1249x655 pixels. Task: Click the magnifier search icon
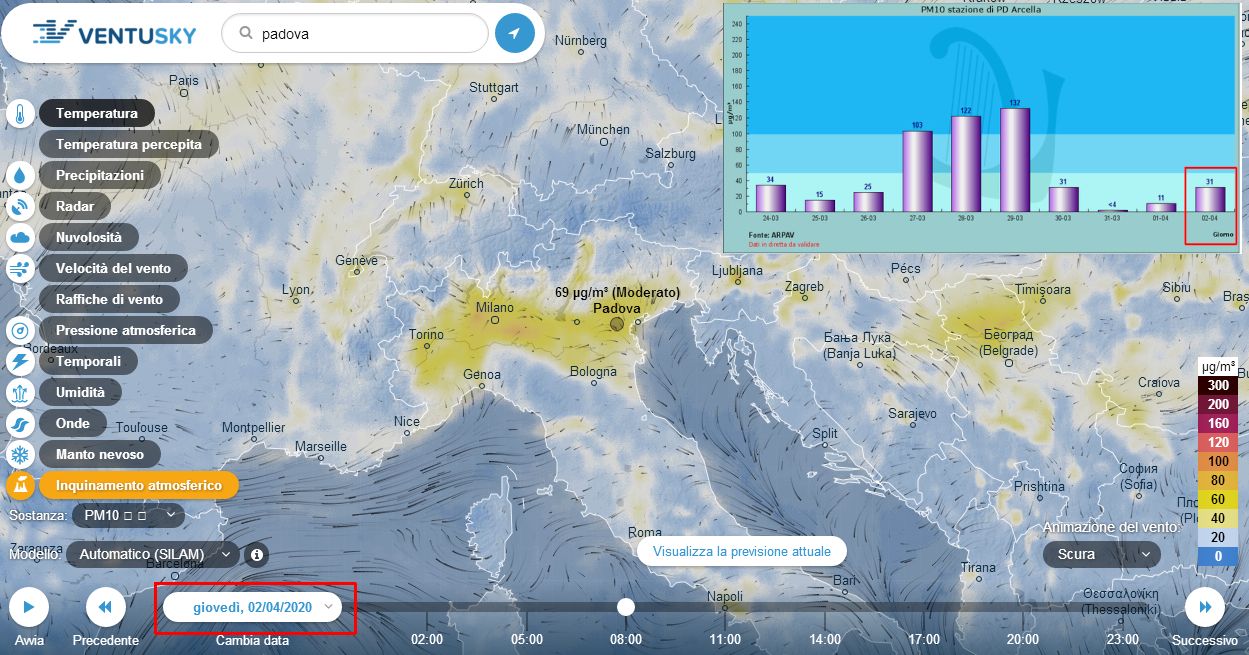pyautogui.click(x=245, y=33)
